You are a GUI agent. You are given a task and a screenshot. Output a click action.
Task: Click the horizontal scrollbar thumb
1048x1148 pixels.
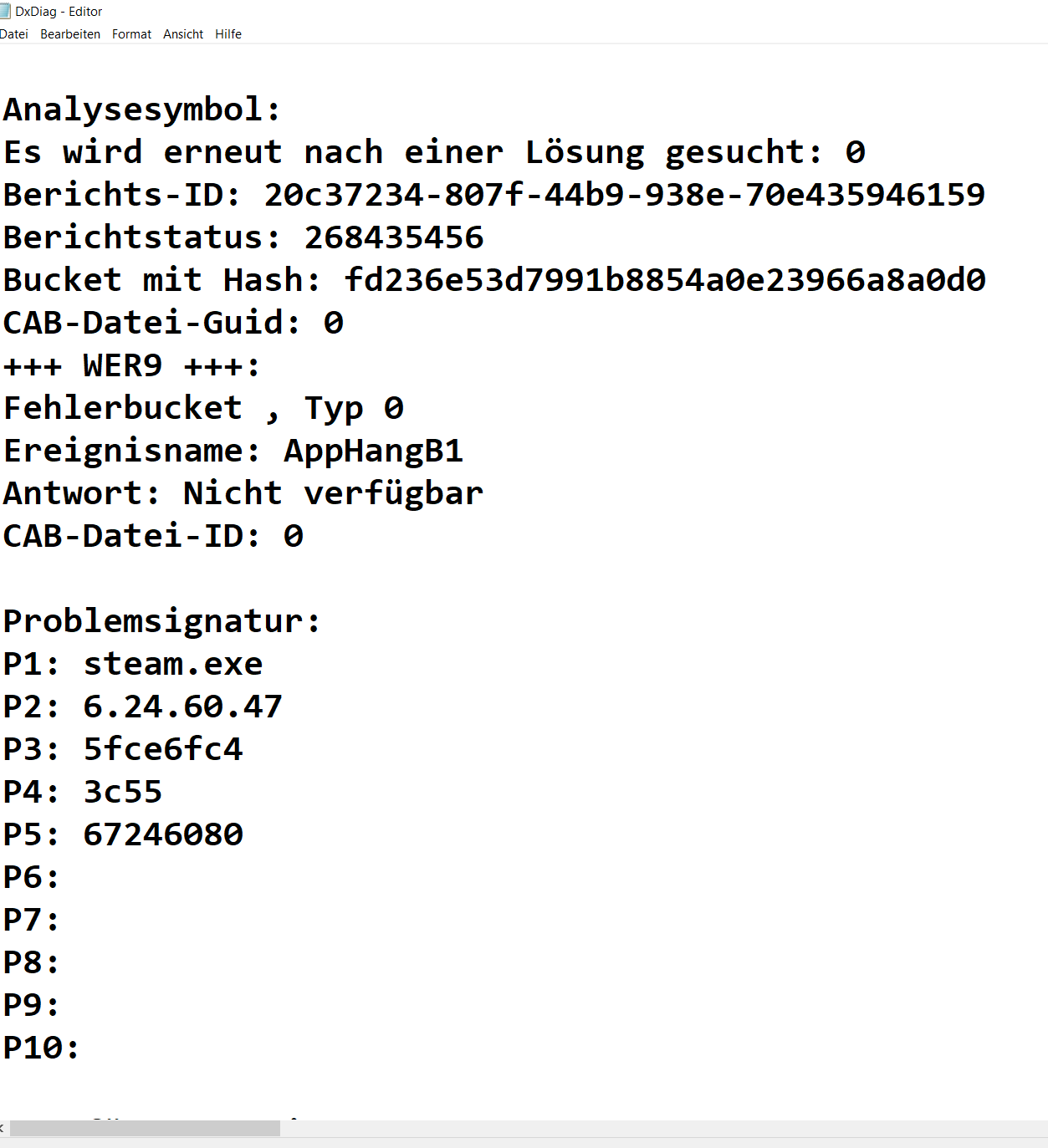(x=145, y=1128)
